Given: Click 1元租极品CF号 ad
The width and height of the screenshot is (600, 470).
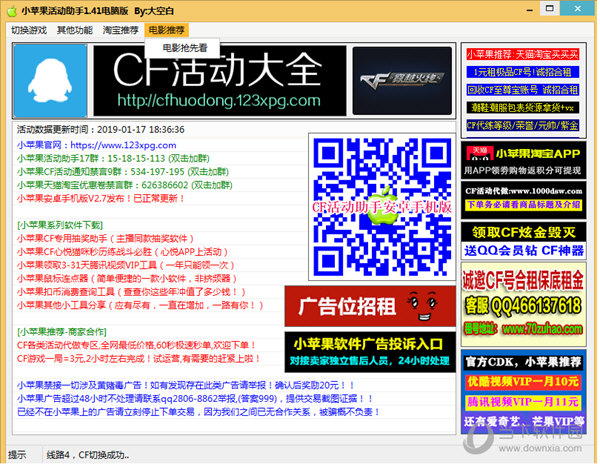Looking at the screenshot, I should coord(522,72).
